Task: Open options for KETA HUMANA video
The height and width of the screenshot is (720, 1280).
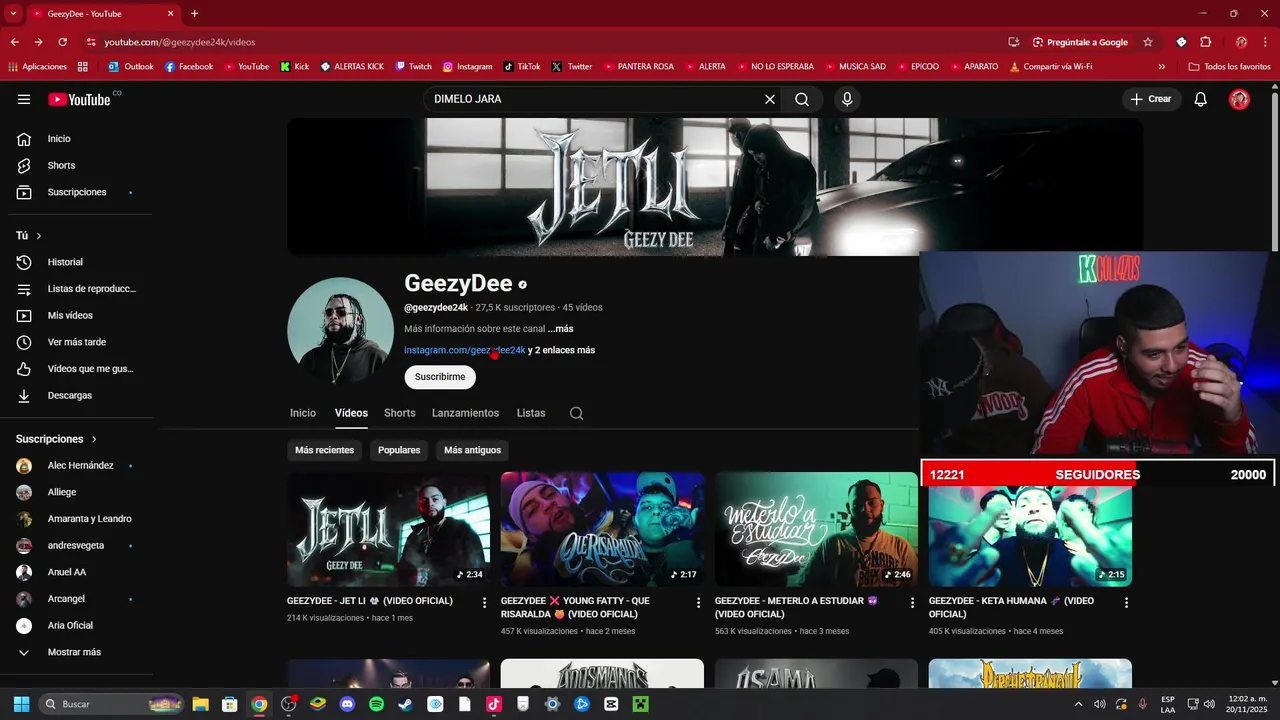Action: coord(1126,603)
